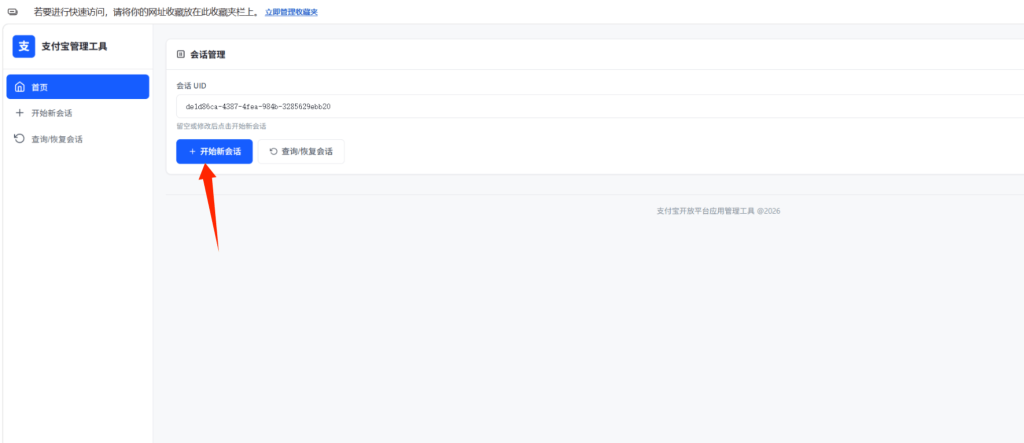Open the 立即管理收藏夹 link
The image size is (1024, 443).
(x=291, y=12)
